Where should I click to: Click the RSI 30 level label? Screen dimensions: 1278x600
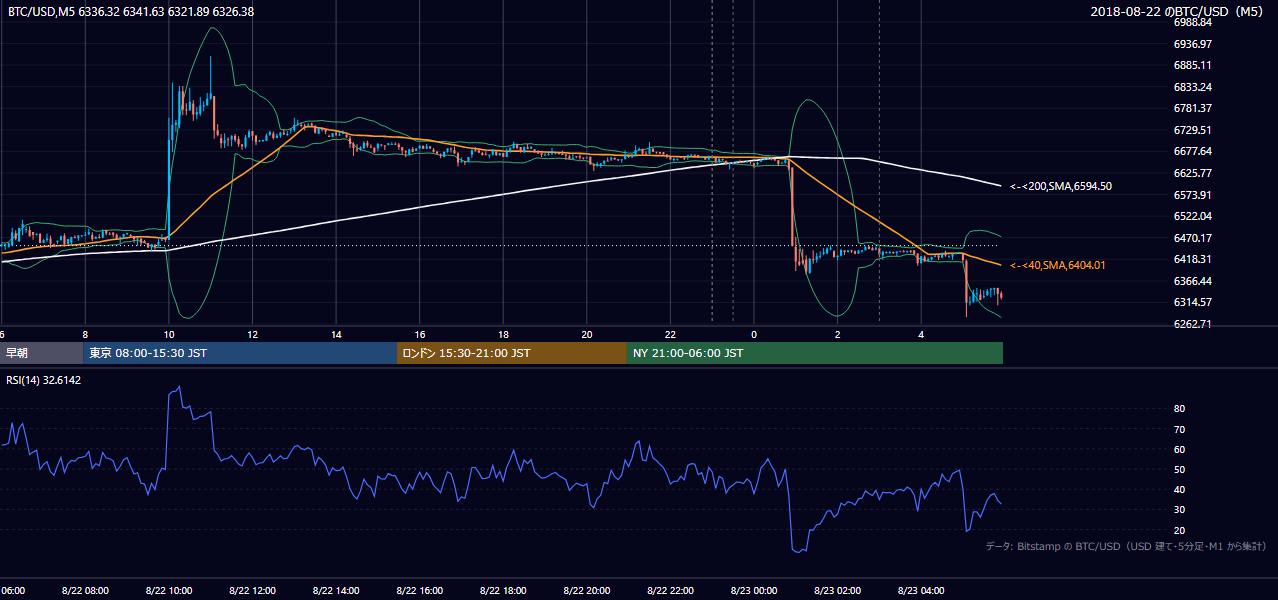coord(1179,510)
